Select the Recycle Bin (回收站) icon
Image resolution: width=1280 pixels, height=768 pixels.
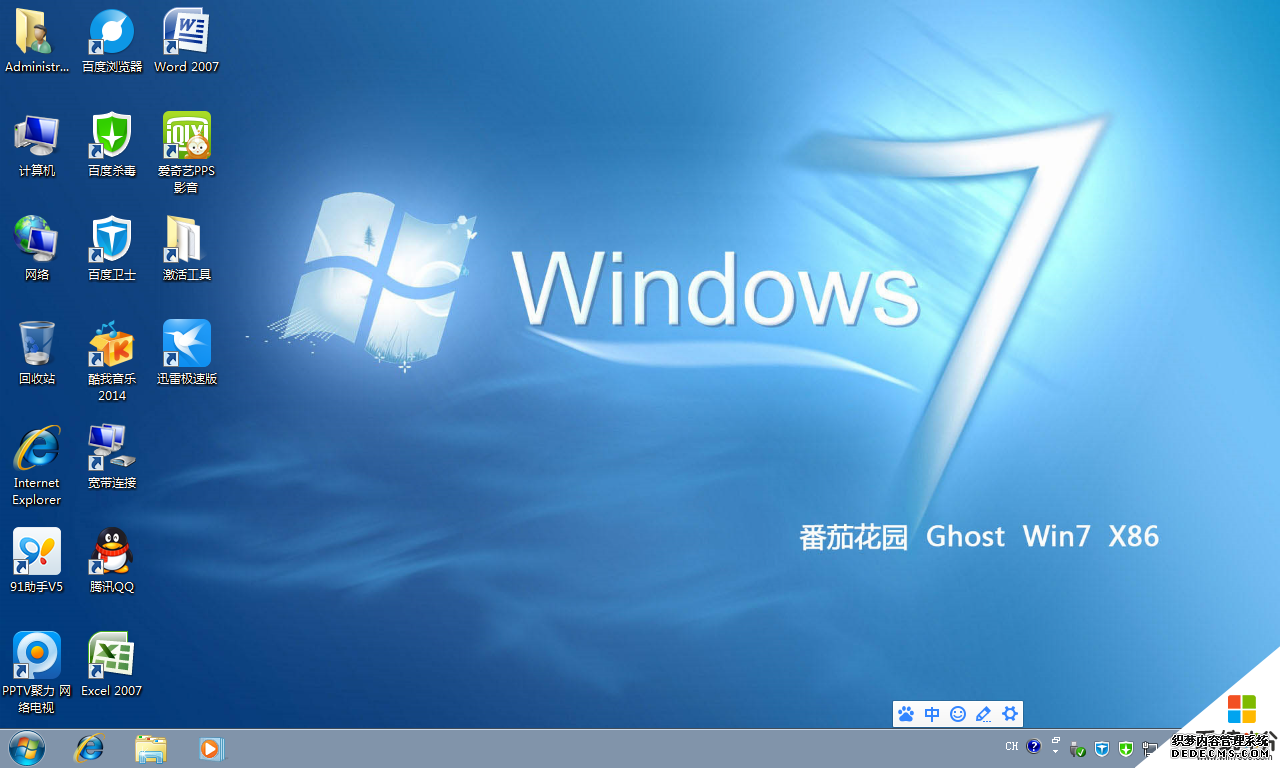tap(37, 344)
